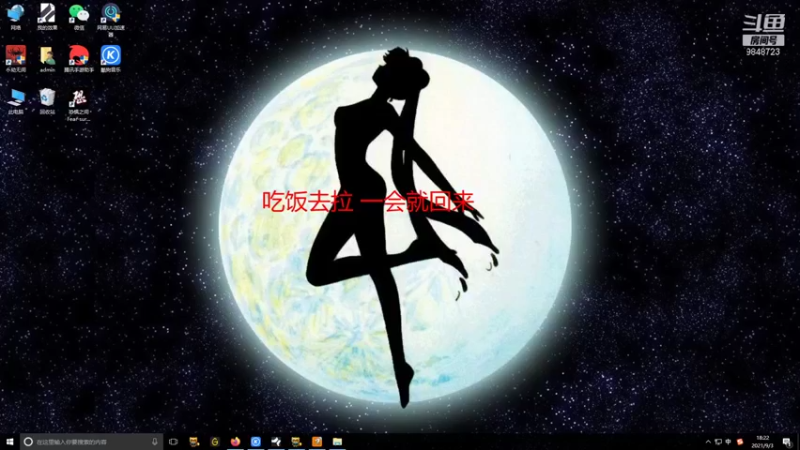Click the Cortana circle in the taskbar

coord(29,442)
